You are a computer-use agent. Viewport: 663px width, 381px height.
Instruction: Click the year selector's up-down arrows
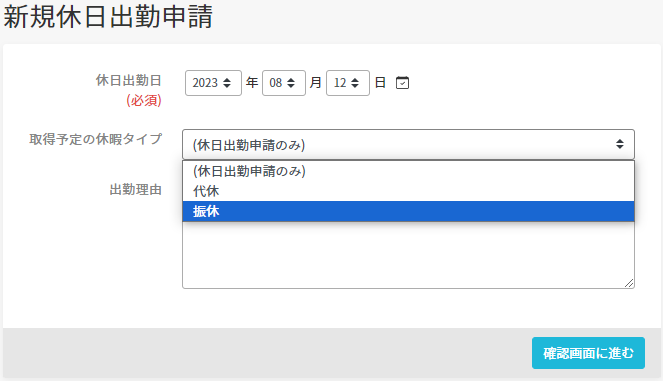pyautogui.click(x=227, y=83)
